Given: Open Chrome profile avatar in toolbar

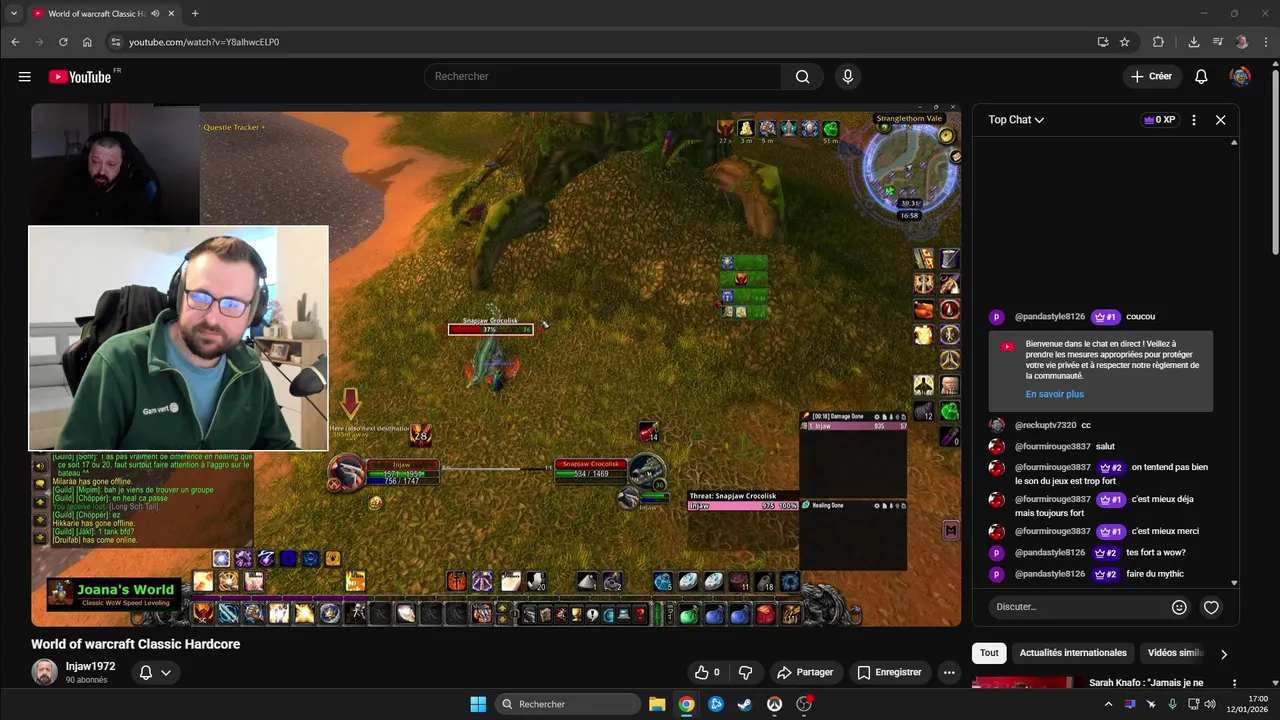Looking at the screenshot, I should point(1242,42).
